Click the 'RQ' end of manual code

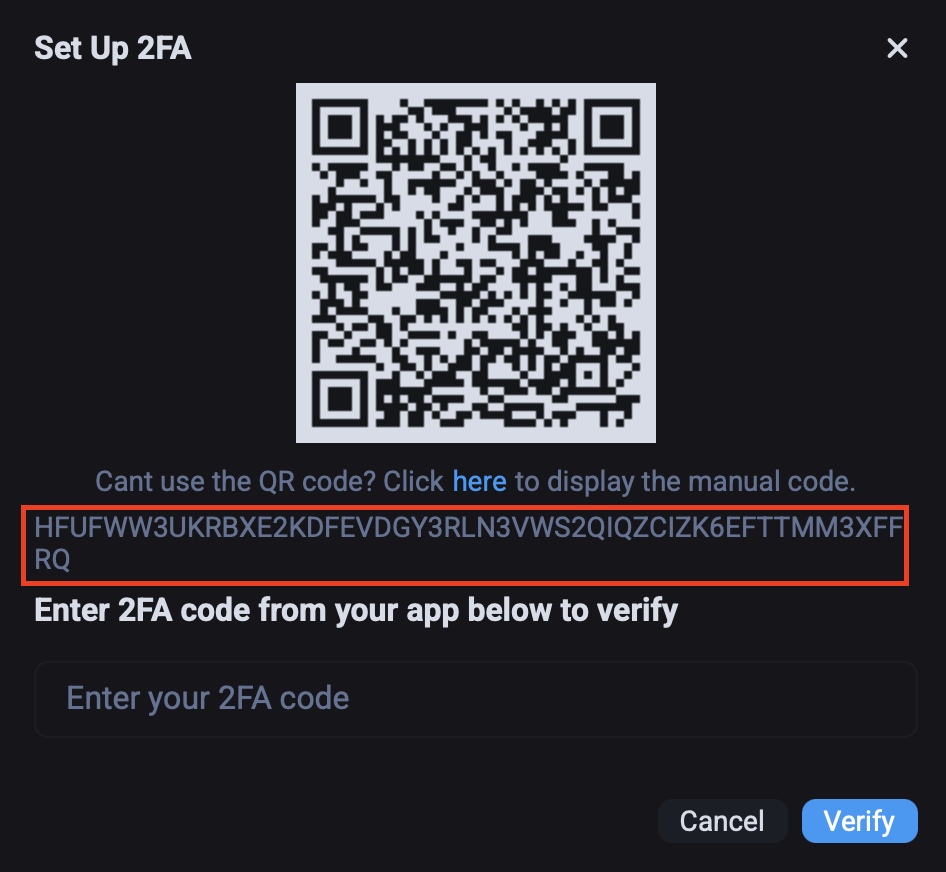pyautogui.click(x=52, y=559)
